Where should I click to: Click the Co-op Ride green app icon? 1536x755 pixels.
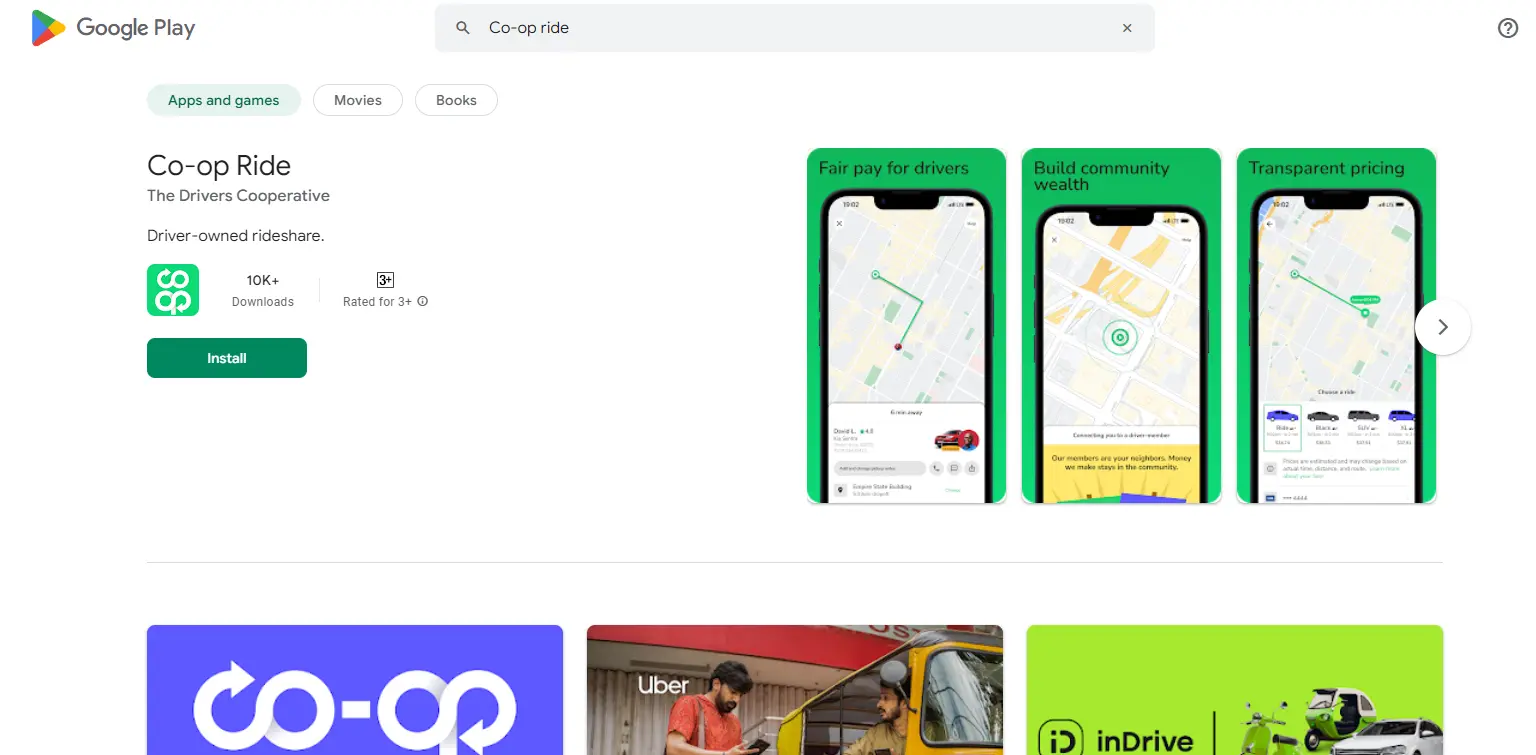click(x=173, y=290)
